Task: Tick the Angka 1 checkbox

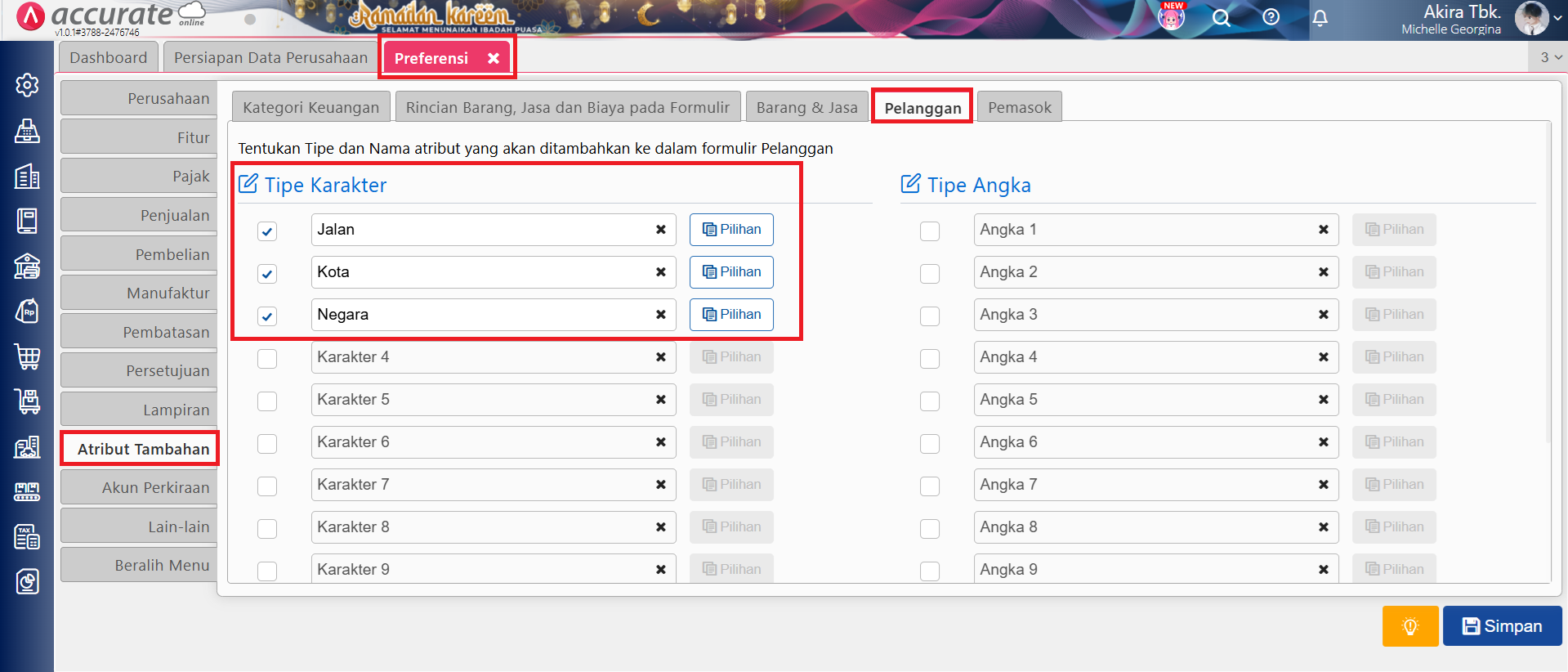Action: pos(929,231)
